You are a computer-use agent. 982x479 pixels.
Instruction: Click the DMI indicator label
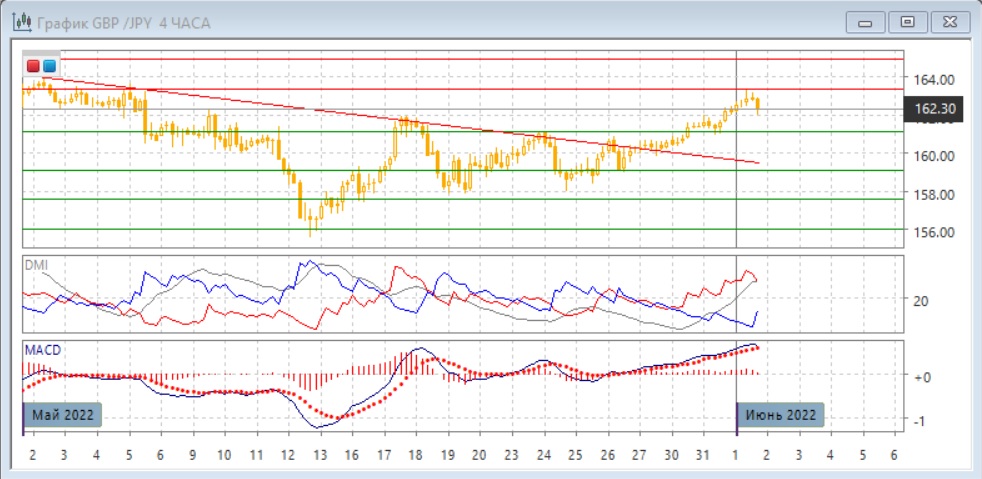tap(36, 265)
